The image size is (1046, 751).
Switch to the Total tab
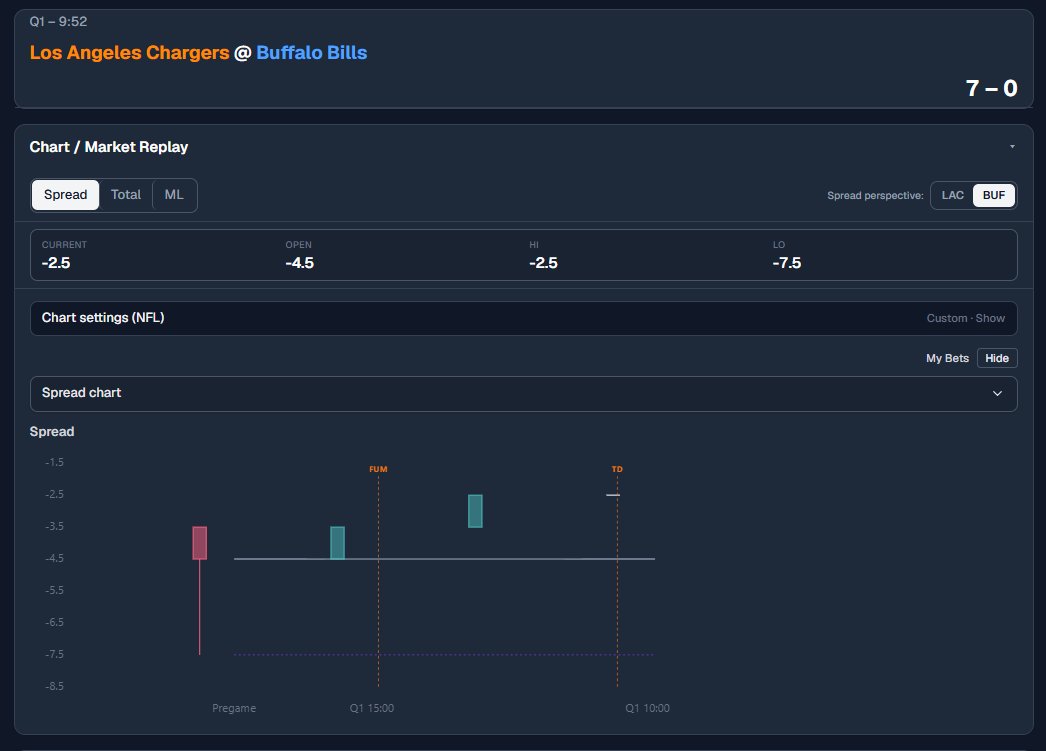tap(125, 195)
